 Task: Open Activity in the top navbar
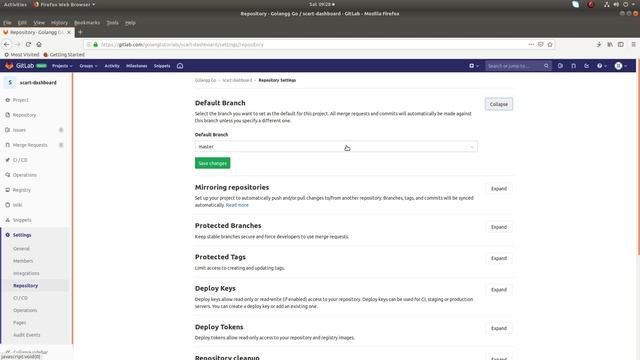(x=112, y=66)
